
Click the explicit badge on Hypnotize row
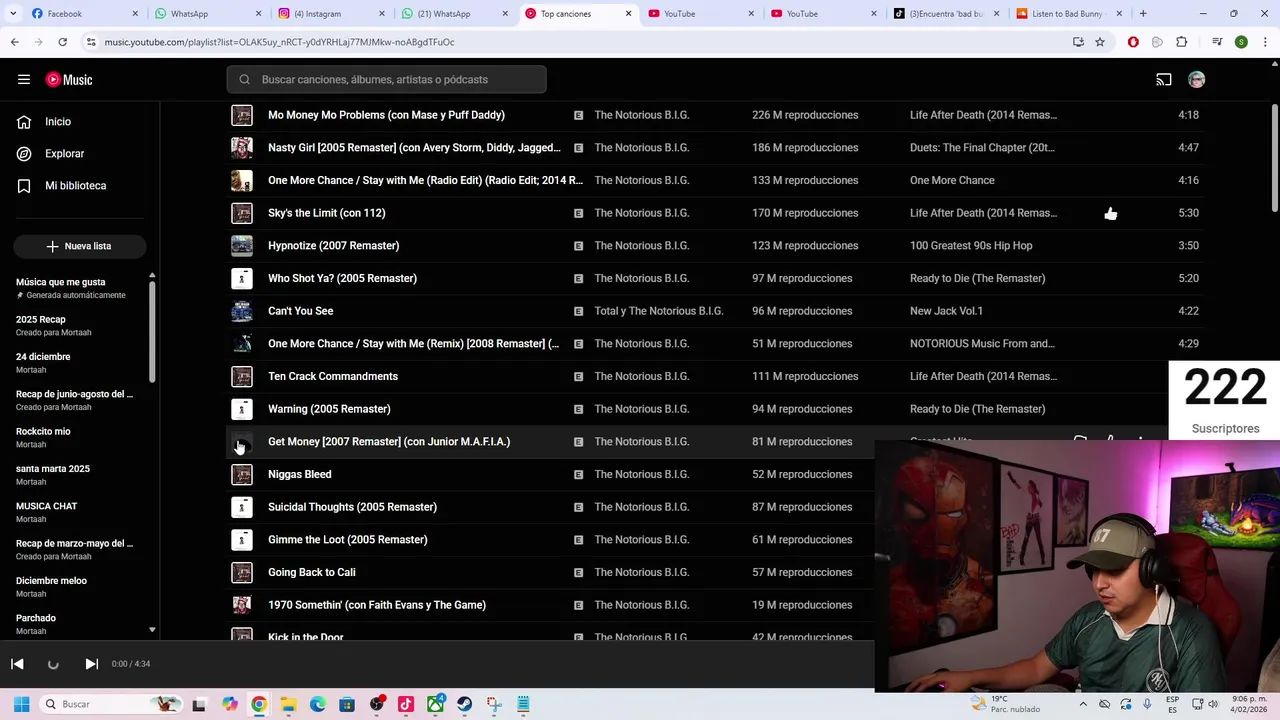coord(578,246)
